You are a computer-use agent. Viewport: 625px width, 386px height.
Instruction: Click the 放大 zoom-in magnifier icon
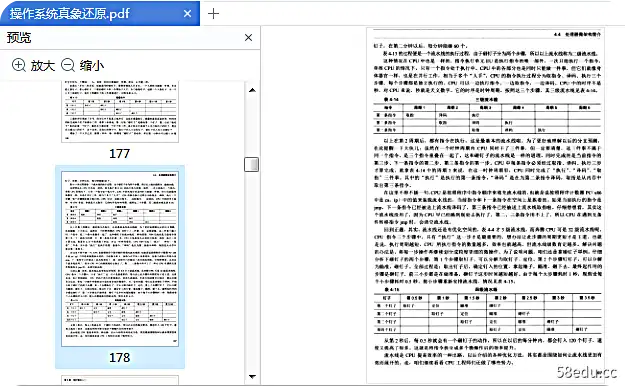tap(19, 65)
